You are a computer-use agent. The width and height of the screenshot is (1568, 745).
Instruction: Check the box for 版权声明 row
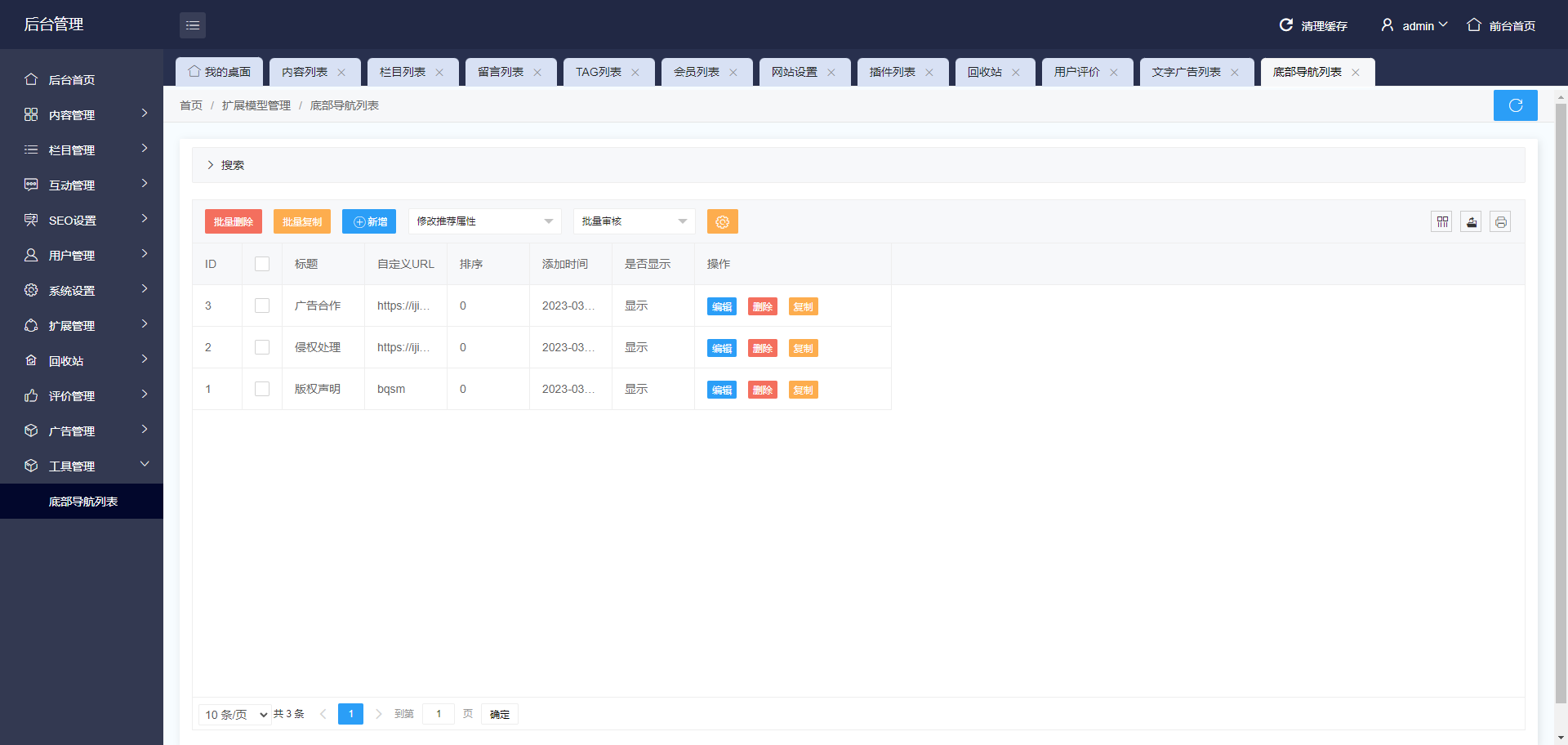(x=262, y=389)
